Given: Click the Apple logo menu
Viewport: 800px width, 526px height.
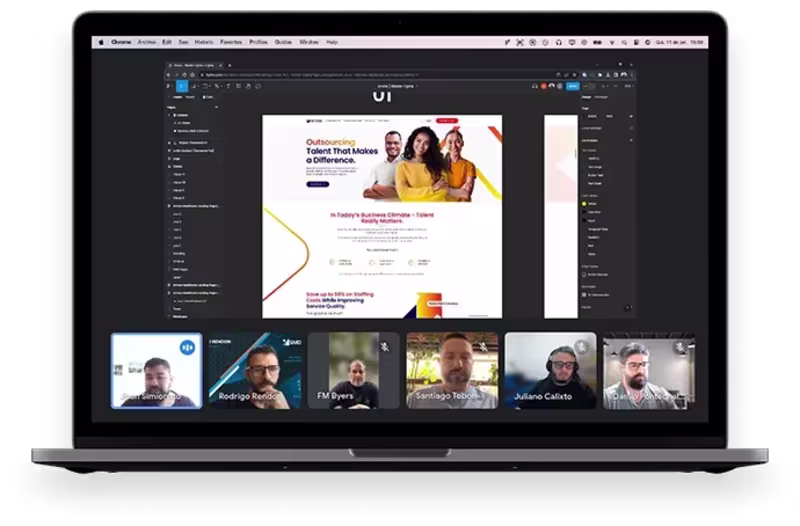Looking at the screenshot, I should pyautogui.click(x=101, y=42).
